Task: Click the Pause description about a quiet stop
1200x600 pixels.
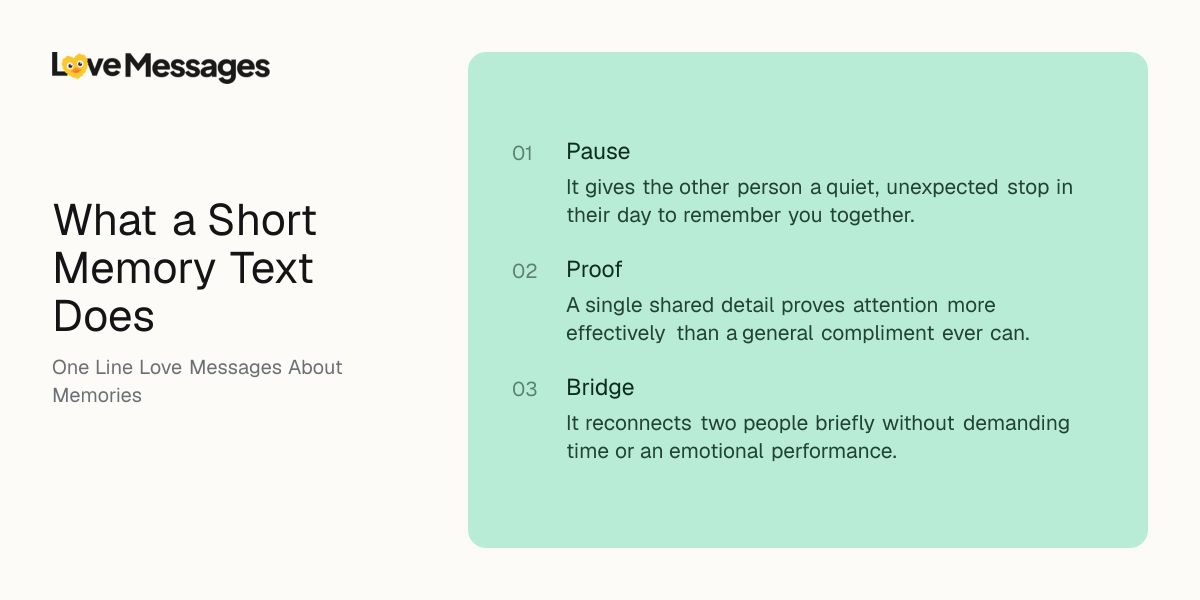Action: tap(819, 201)
